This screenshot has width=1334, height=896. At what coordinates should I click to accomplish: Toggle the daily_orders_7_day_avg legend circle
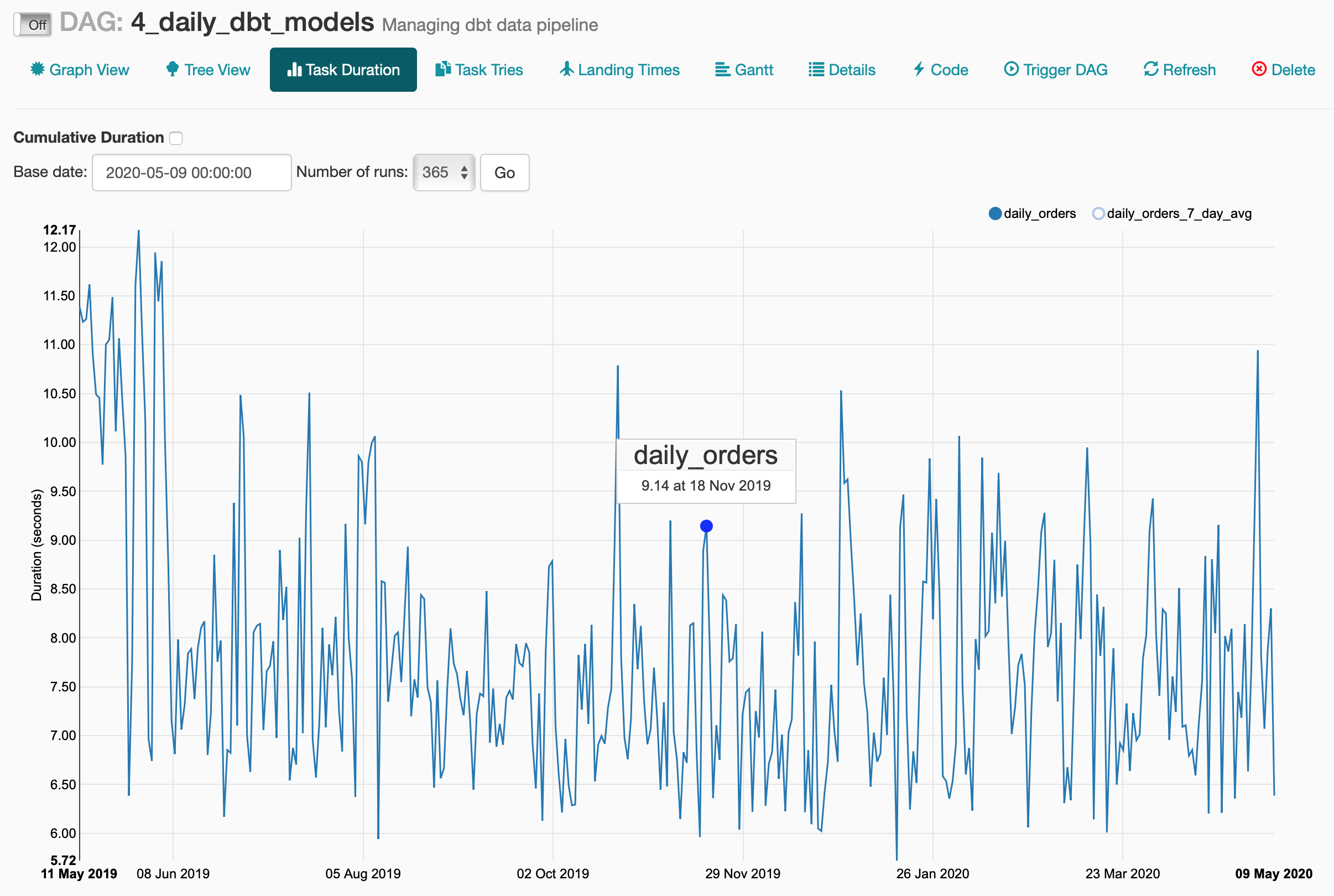[x=1097, y=213]
